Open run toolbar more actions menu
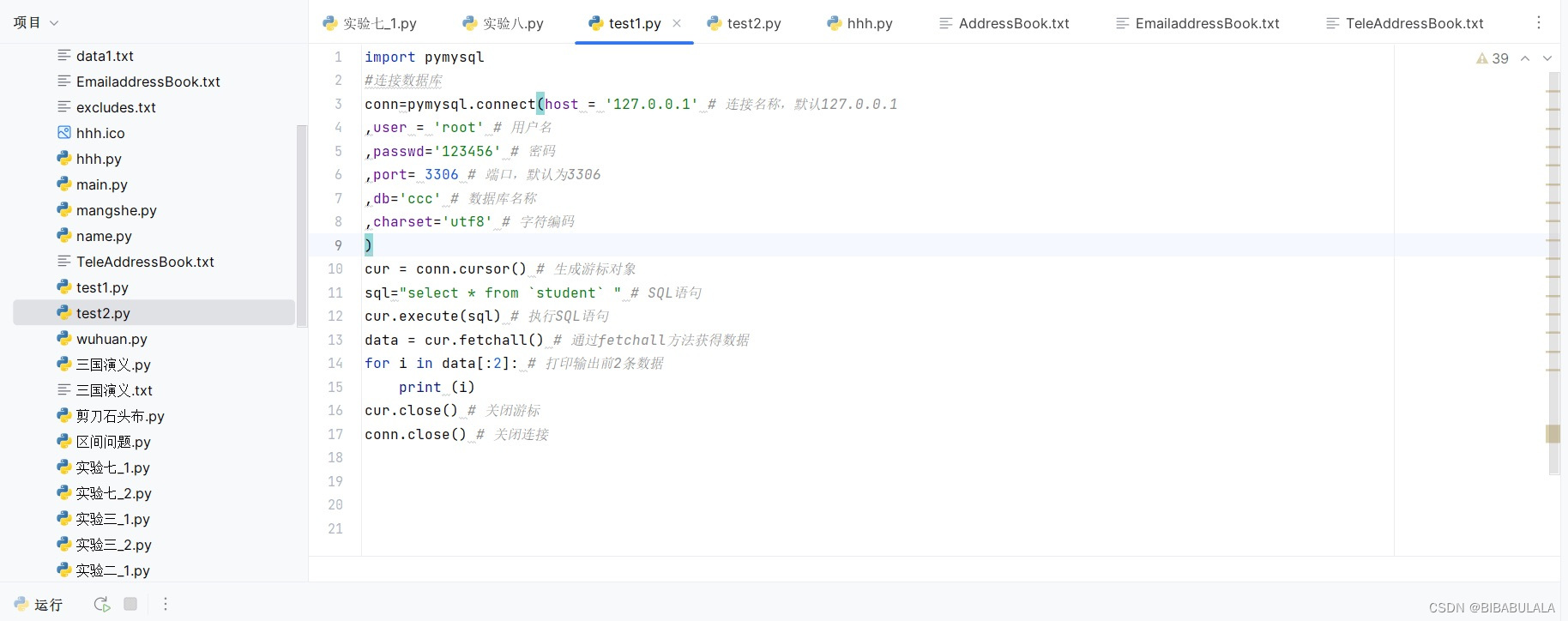 point(166,604)
